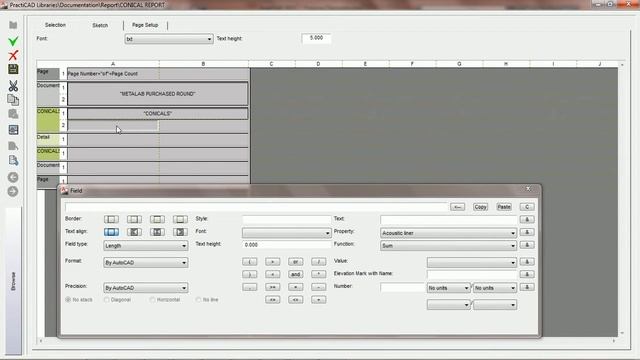Select the "METALAB PURCHASED ROUND" cell
Viewport: 640px width, 360px height.
158,94
